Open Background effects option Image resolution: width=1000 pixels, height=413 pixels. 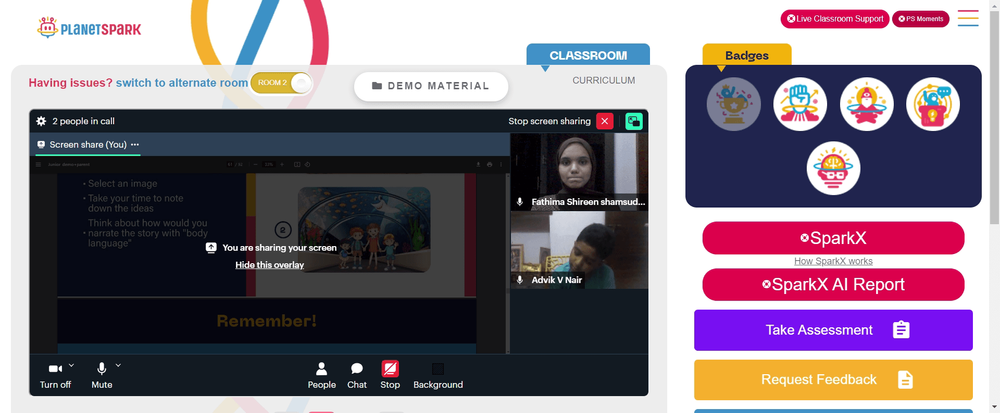point(438,375)
